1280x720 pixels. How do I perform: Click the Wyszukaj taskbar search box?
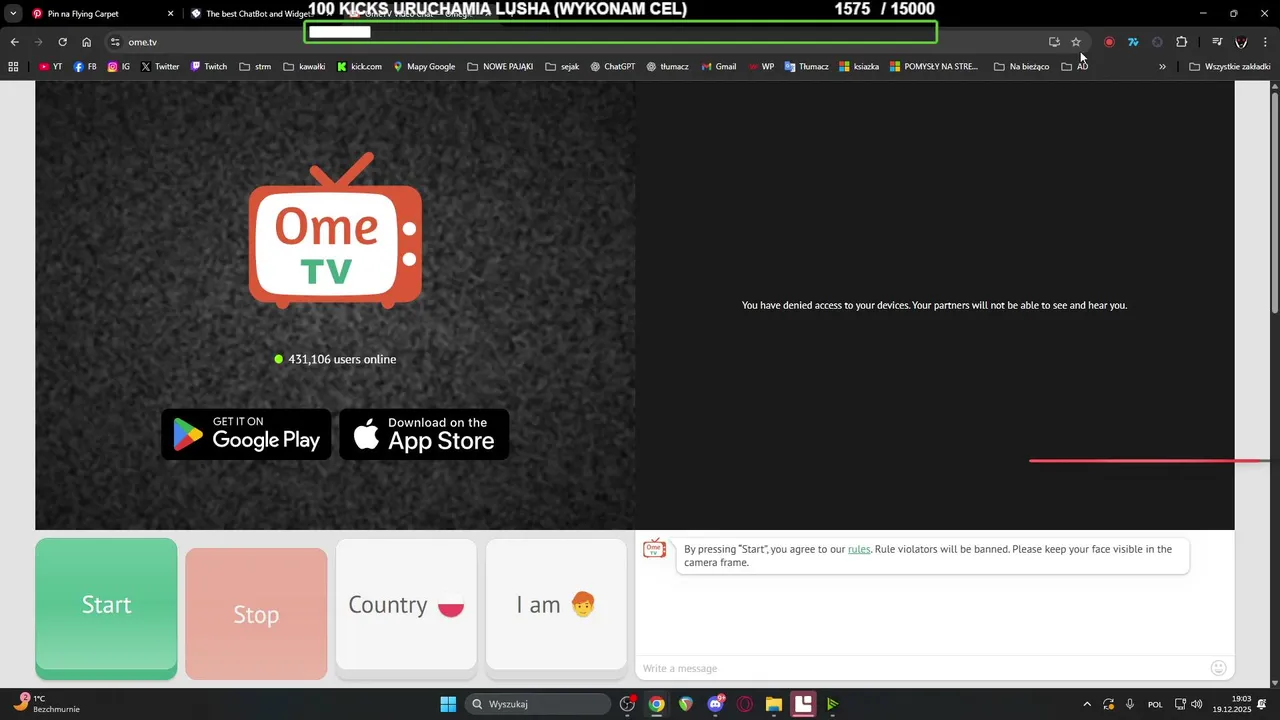click(x=538, y=704)
